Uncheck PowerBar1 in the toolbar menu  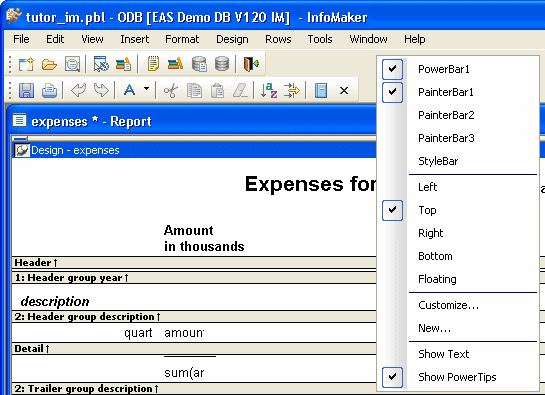(458, 69)
